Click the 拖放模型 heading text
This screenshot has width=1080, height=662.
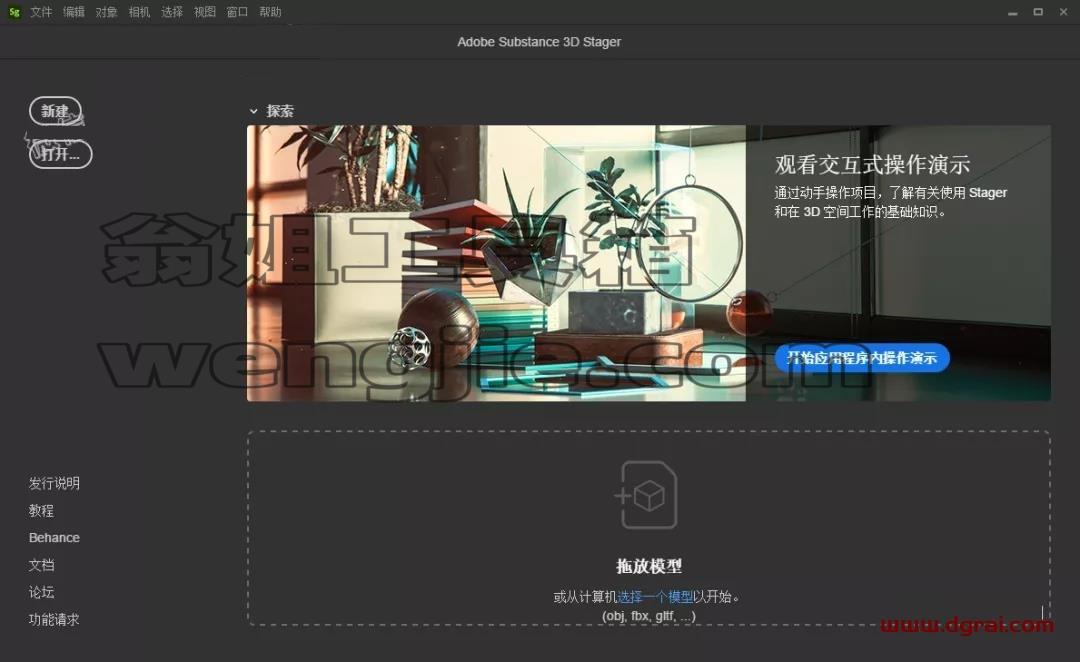(x=649, y=566)
